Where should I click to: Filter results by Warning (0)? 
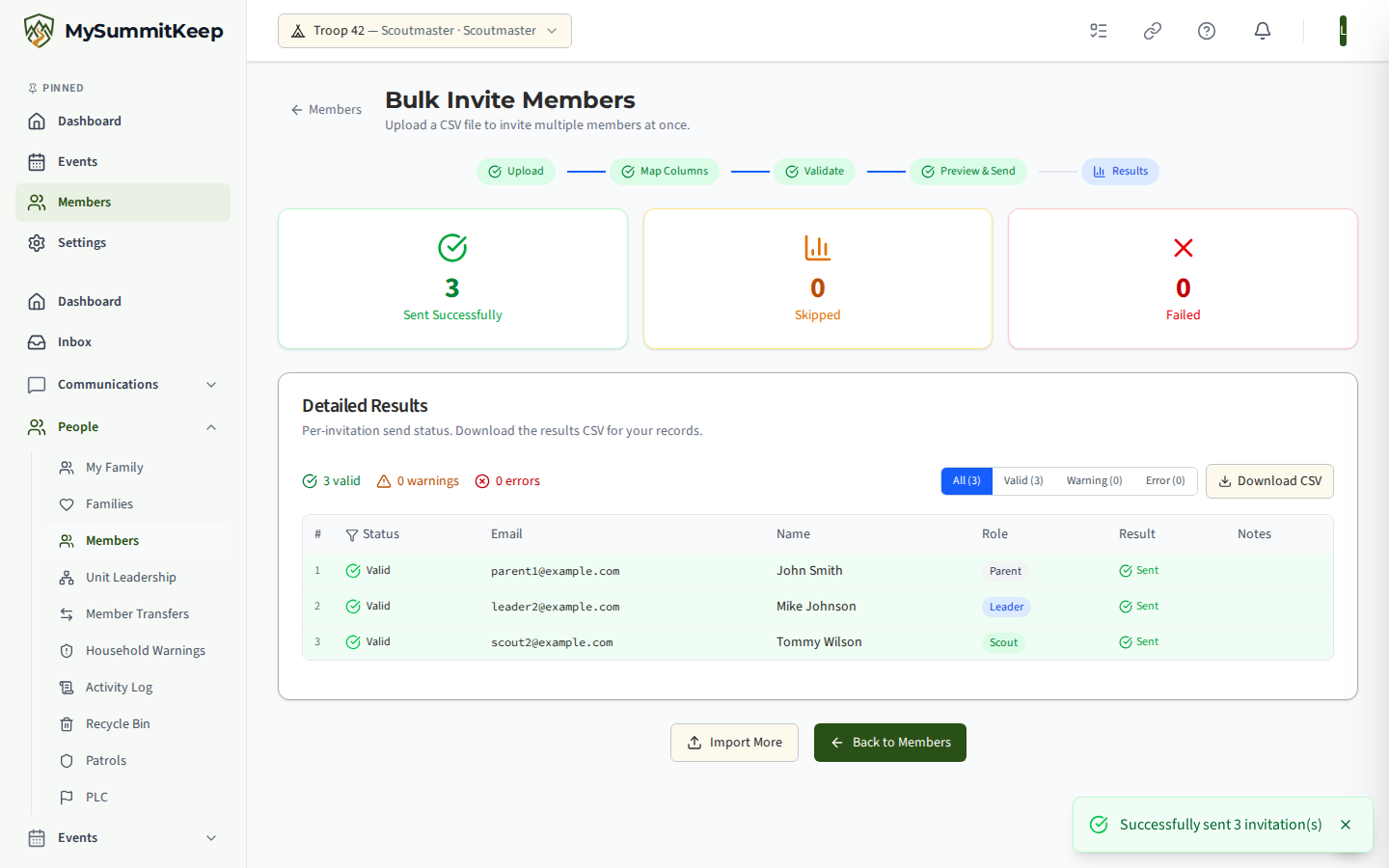pos(1095,481)
